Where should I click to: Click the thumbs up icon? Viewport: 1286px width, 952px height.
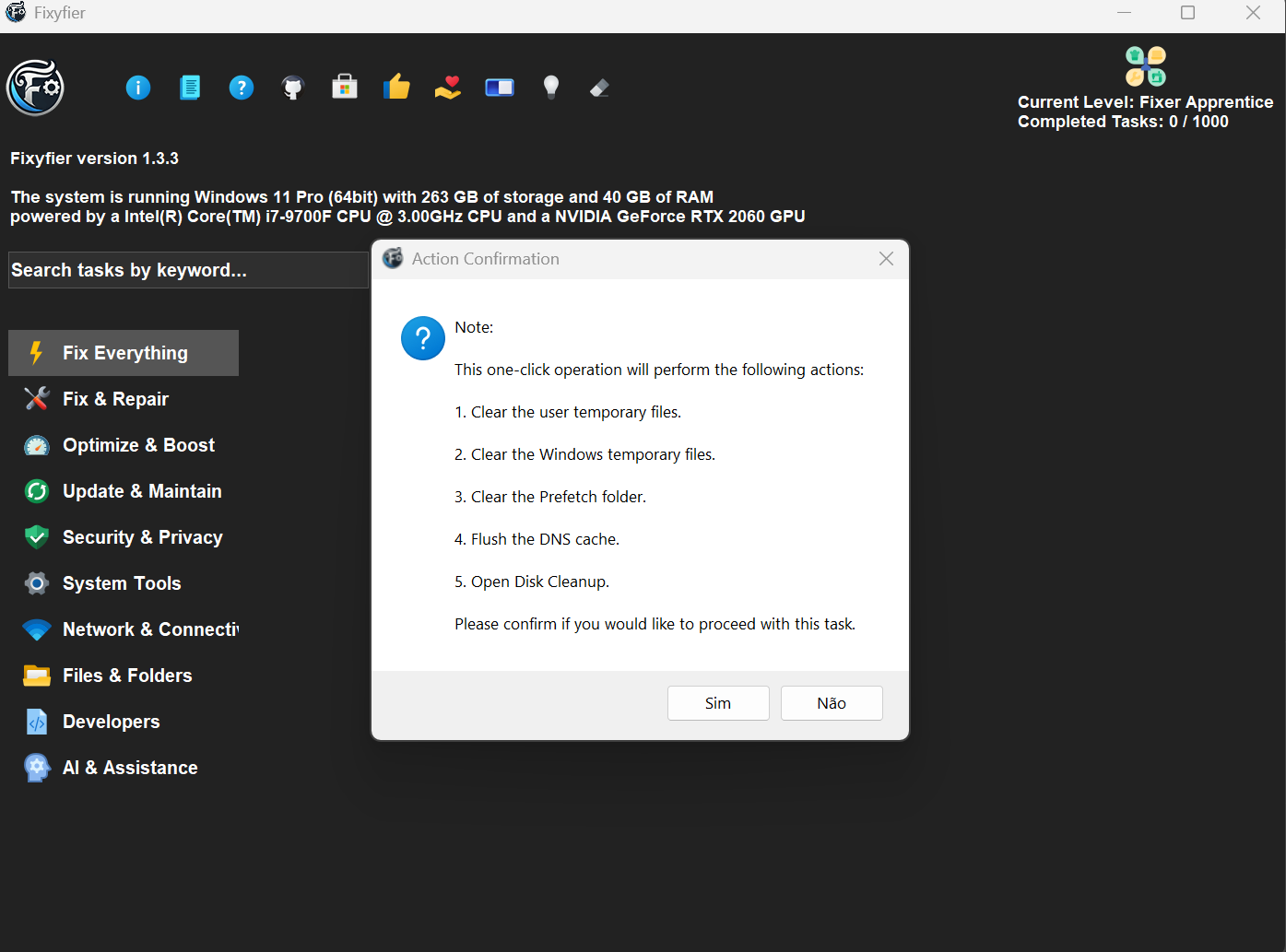(x=396, y=88)
